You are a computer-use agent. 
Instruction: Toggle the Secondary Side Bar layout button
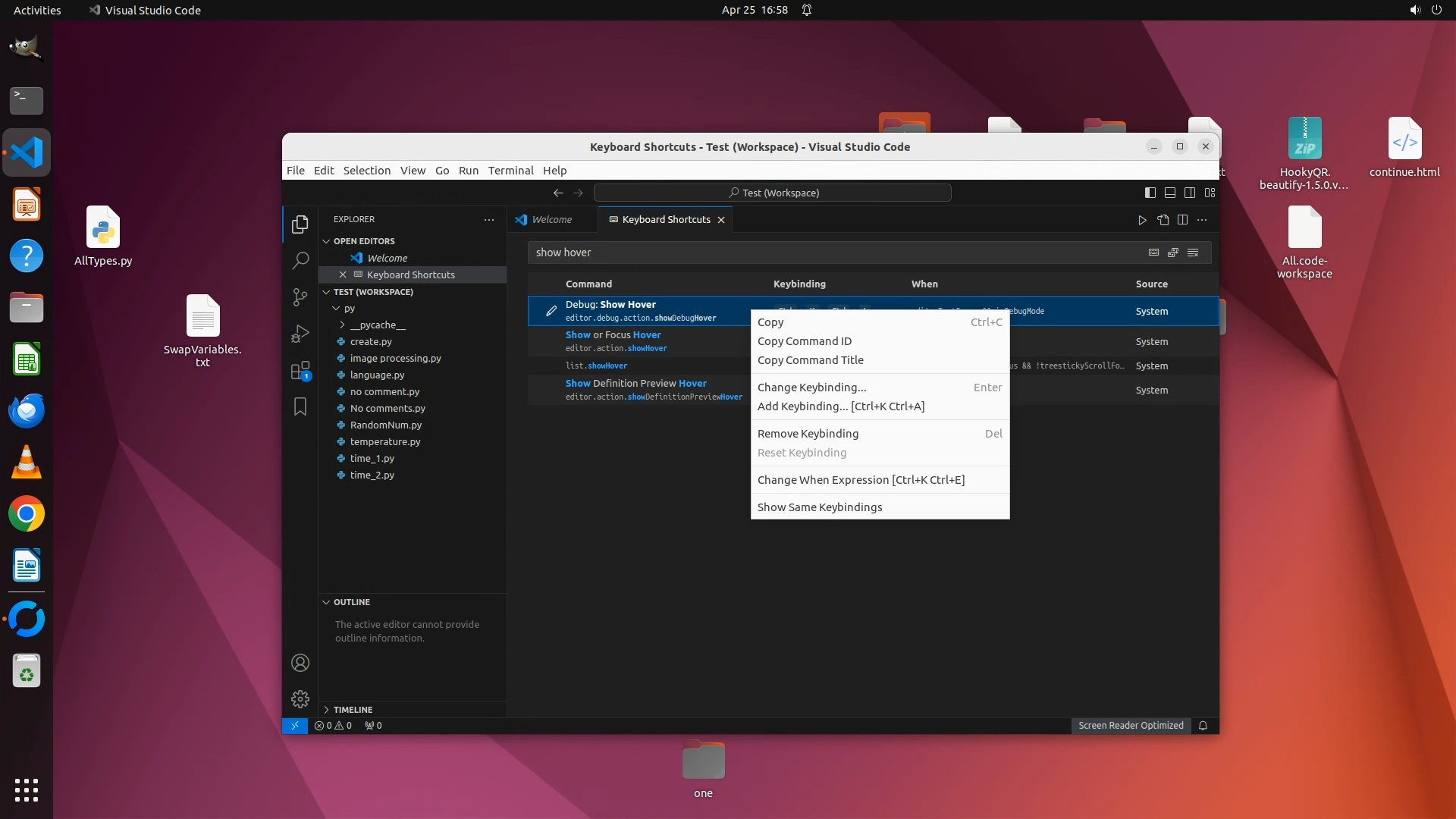tap(1190, 193)
